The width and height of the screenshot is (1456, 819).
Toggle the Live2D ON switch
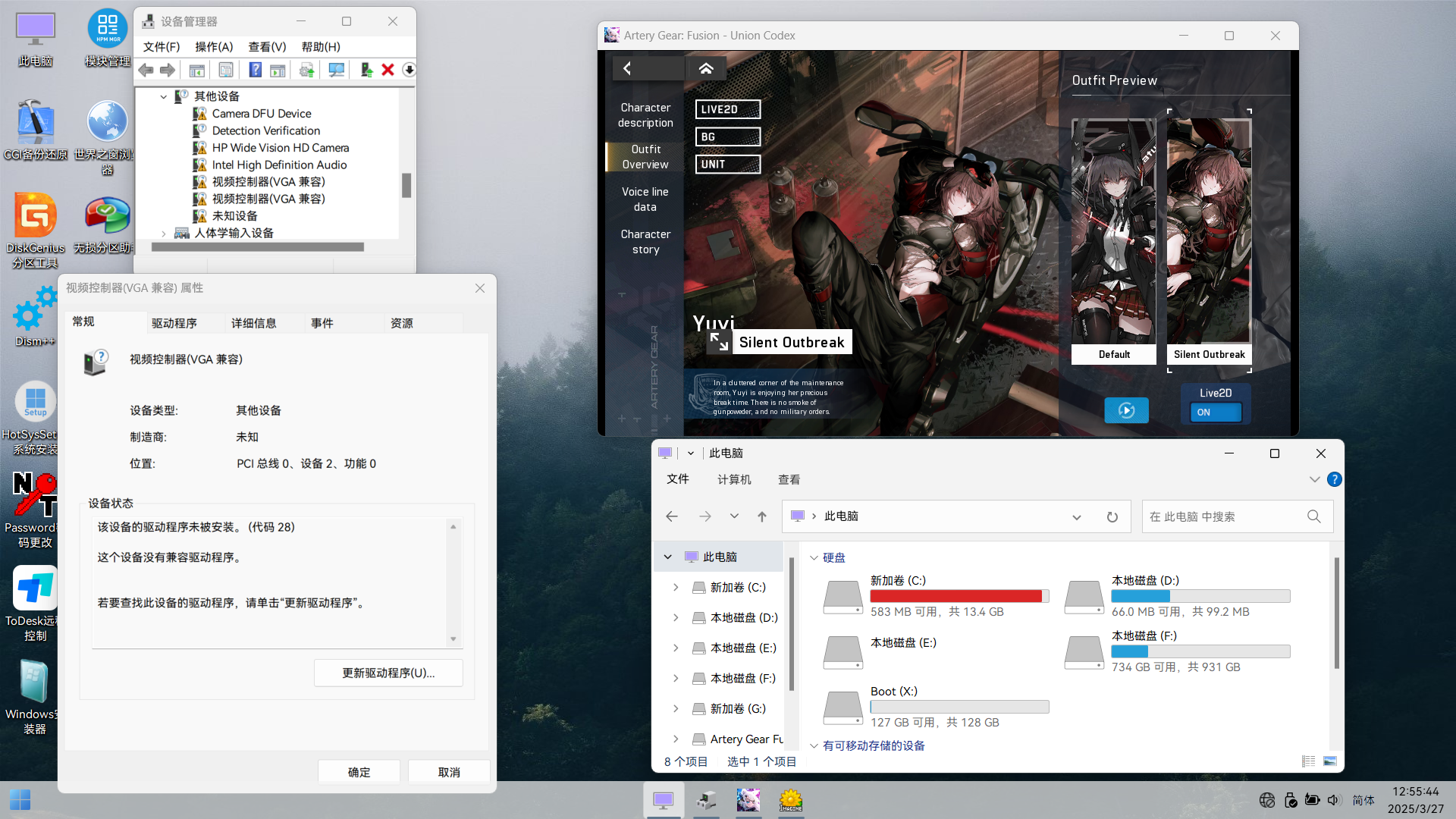tap(1216, 412)
